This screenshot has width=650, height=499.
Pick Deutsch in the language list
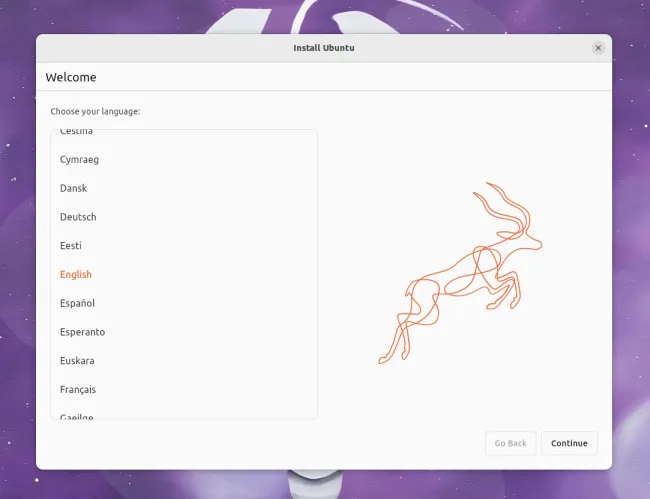[x=184, y=217]
